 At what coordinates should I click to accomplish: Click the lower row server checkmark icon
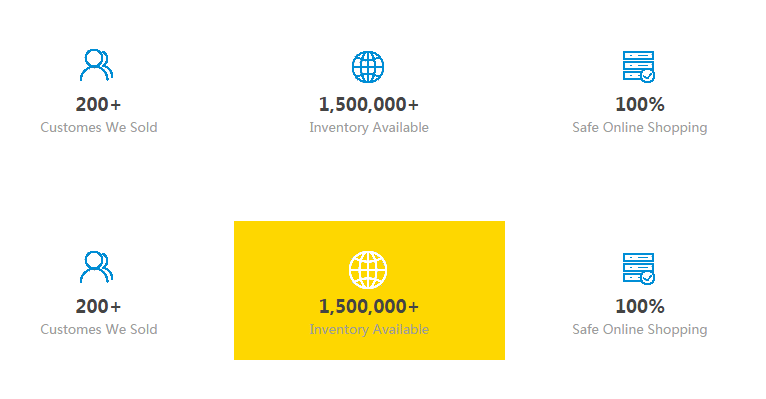coord(638,268)
